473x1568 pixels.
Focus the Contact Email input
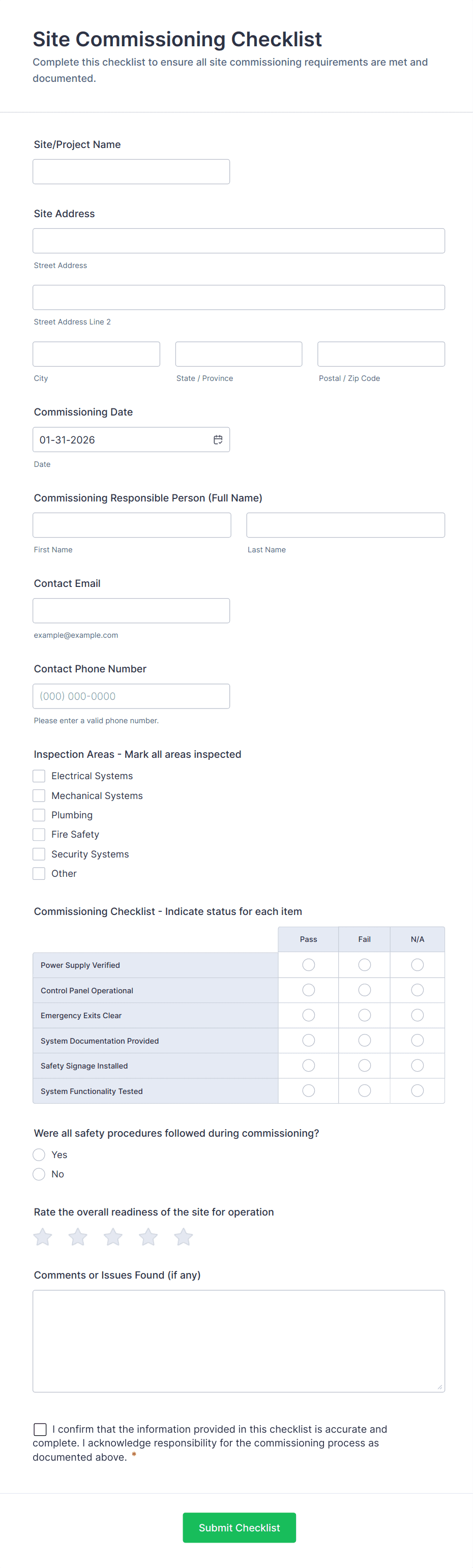pyautogui.click(x=132, y=610)
